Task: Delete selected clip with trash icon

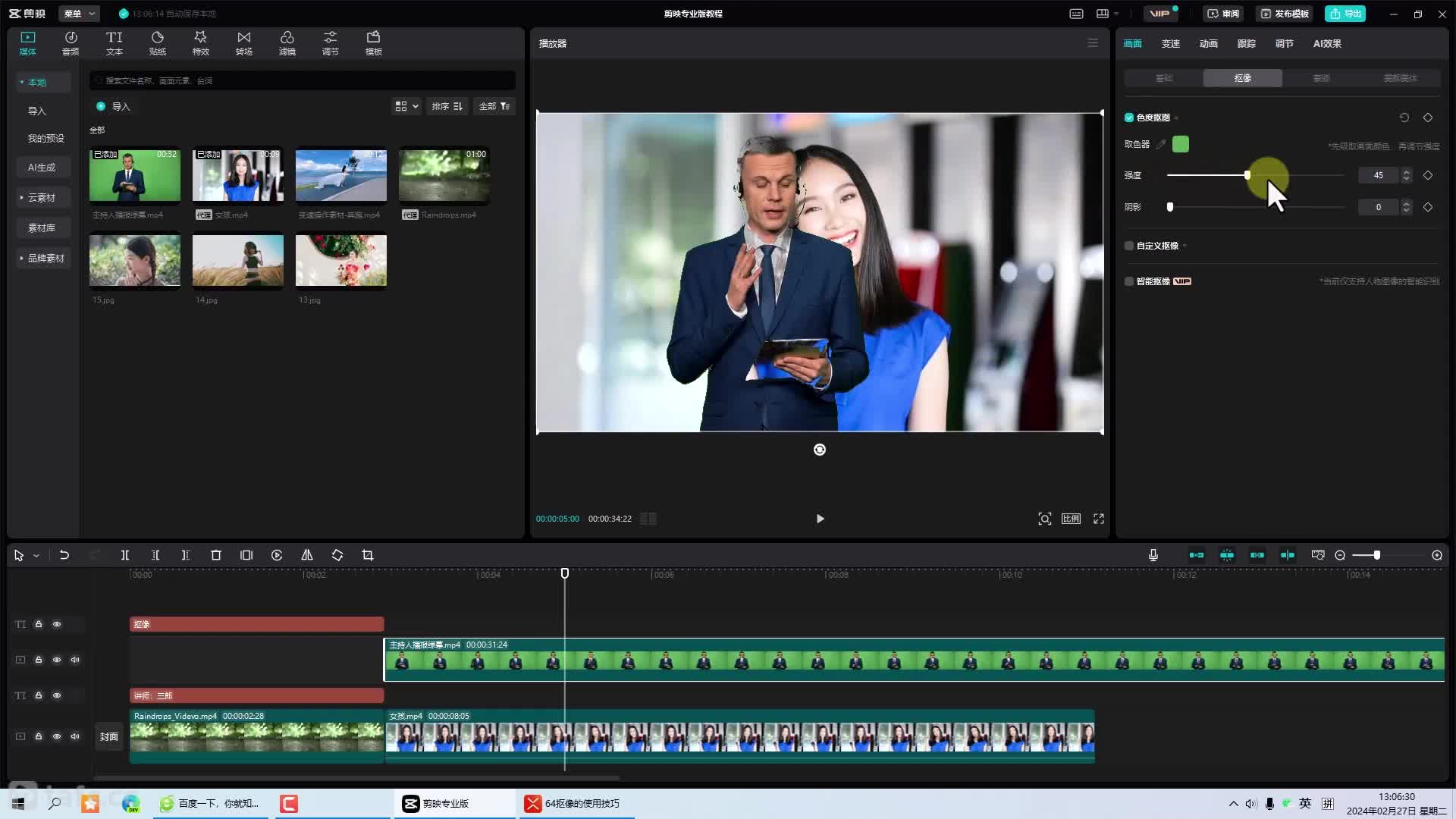Action: point(216,555)
